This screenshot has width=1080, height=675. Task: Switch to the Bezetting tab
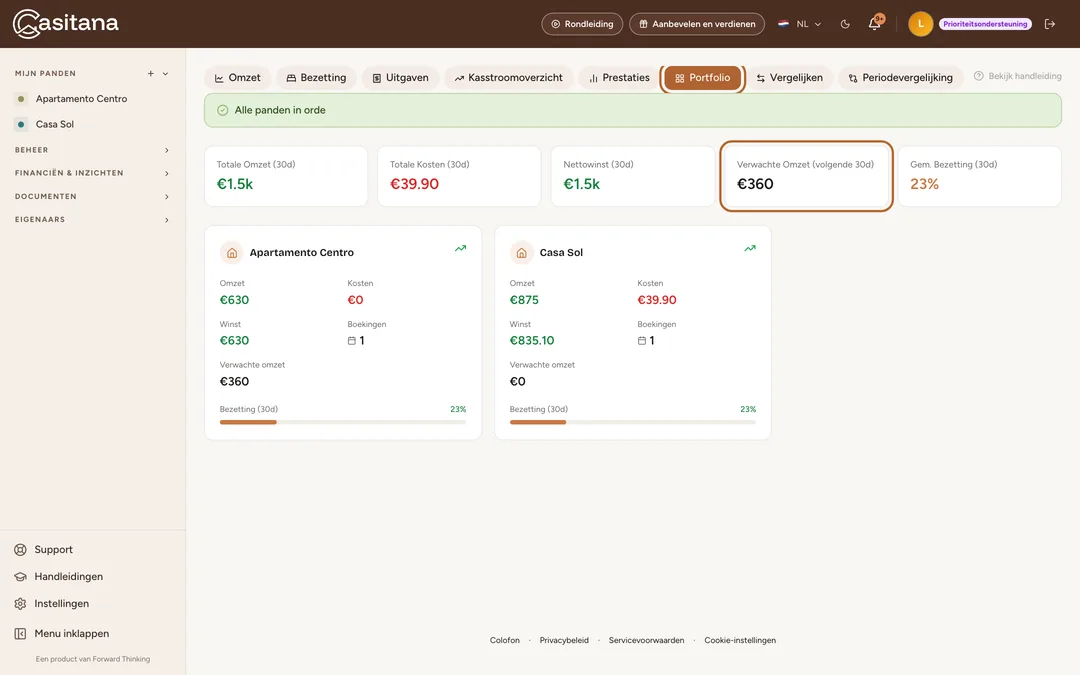(316, 78)
